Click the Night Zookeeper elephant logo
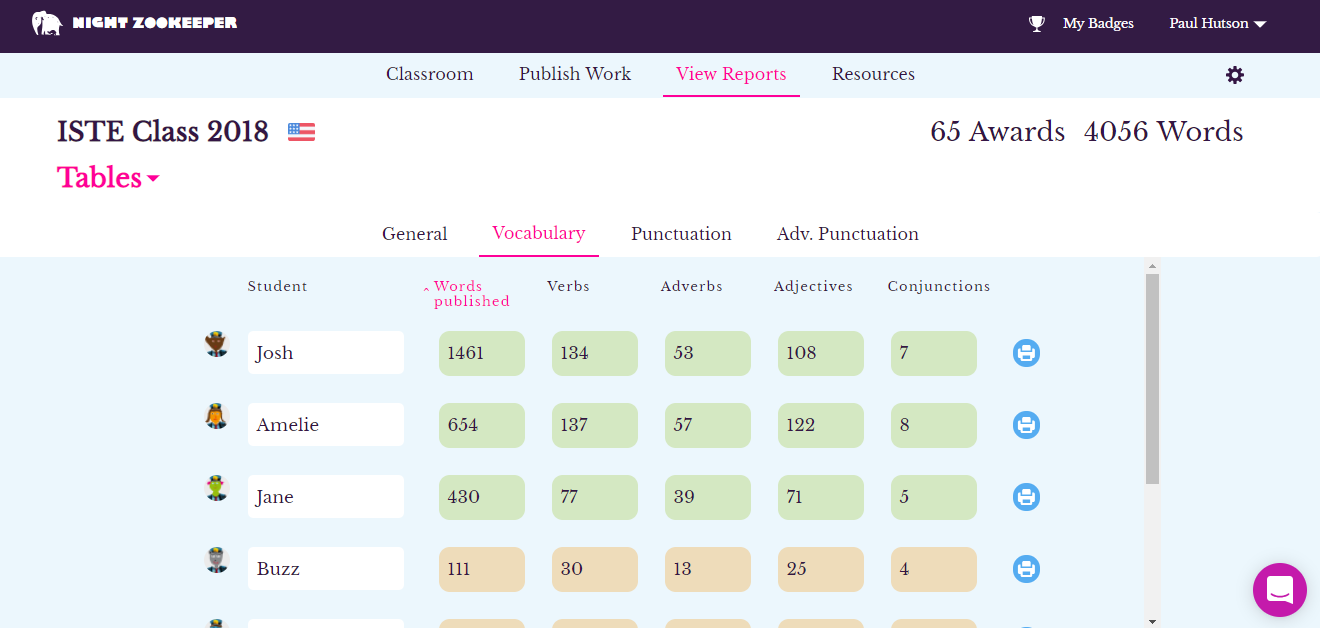Screen dimensions: 1320x628 (47, 23)
